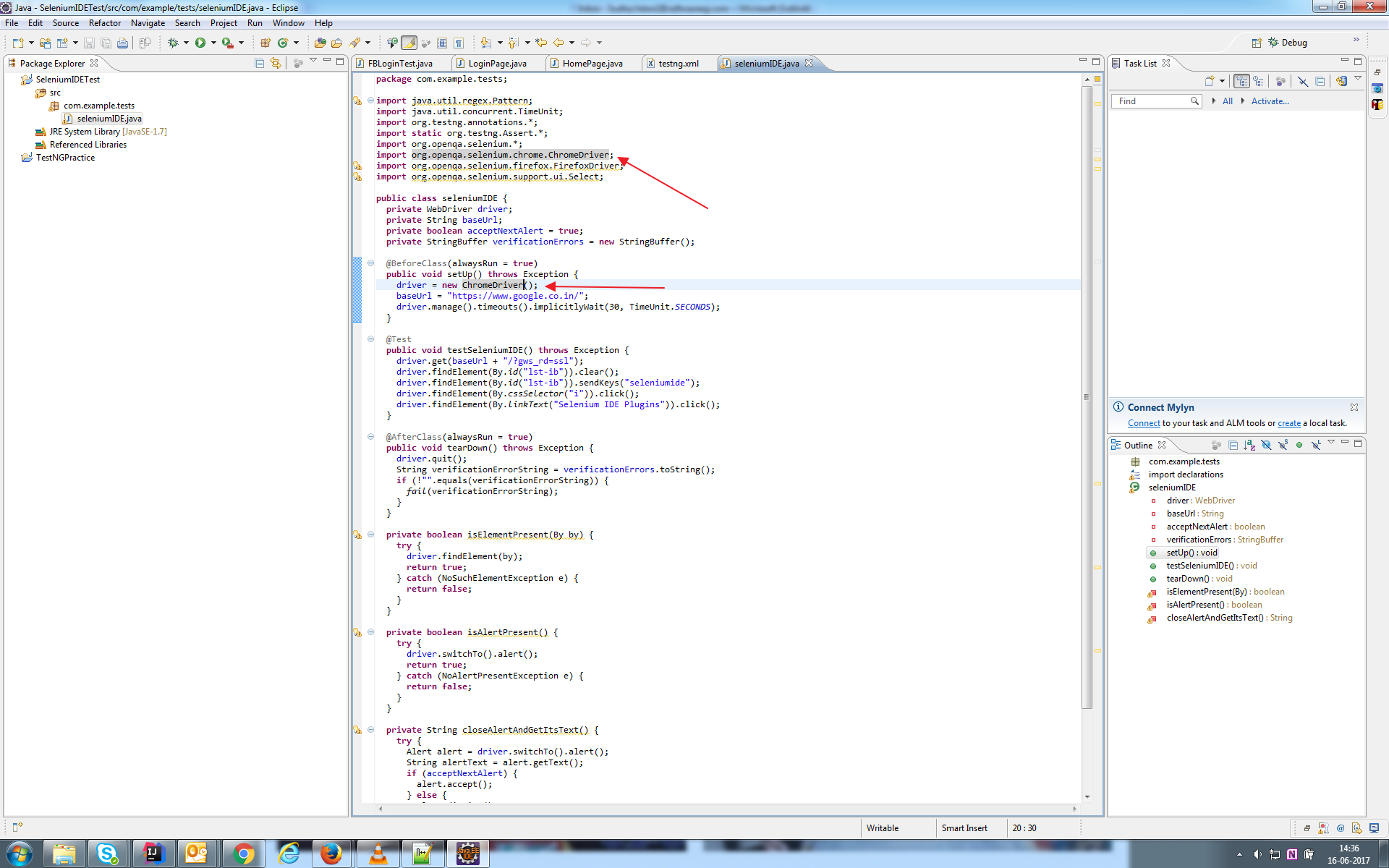Click the Debug bug icon in toolbar
The image size is (1389, 868).
click(173, 43)
